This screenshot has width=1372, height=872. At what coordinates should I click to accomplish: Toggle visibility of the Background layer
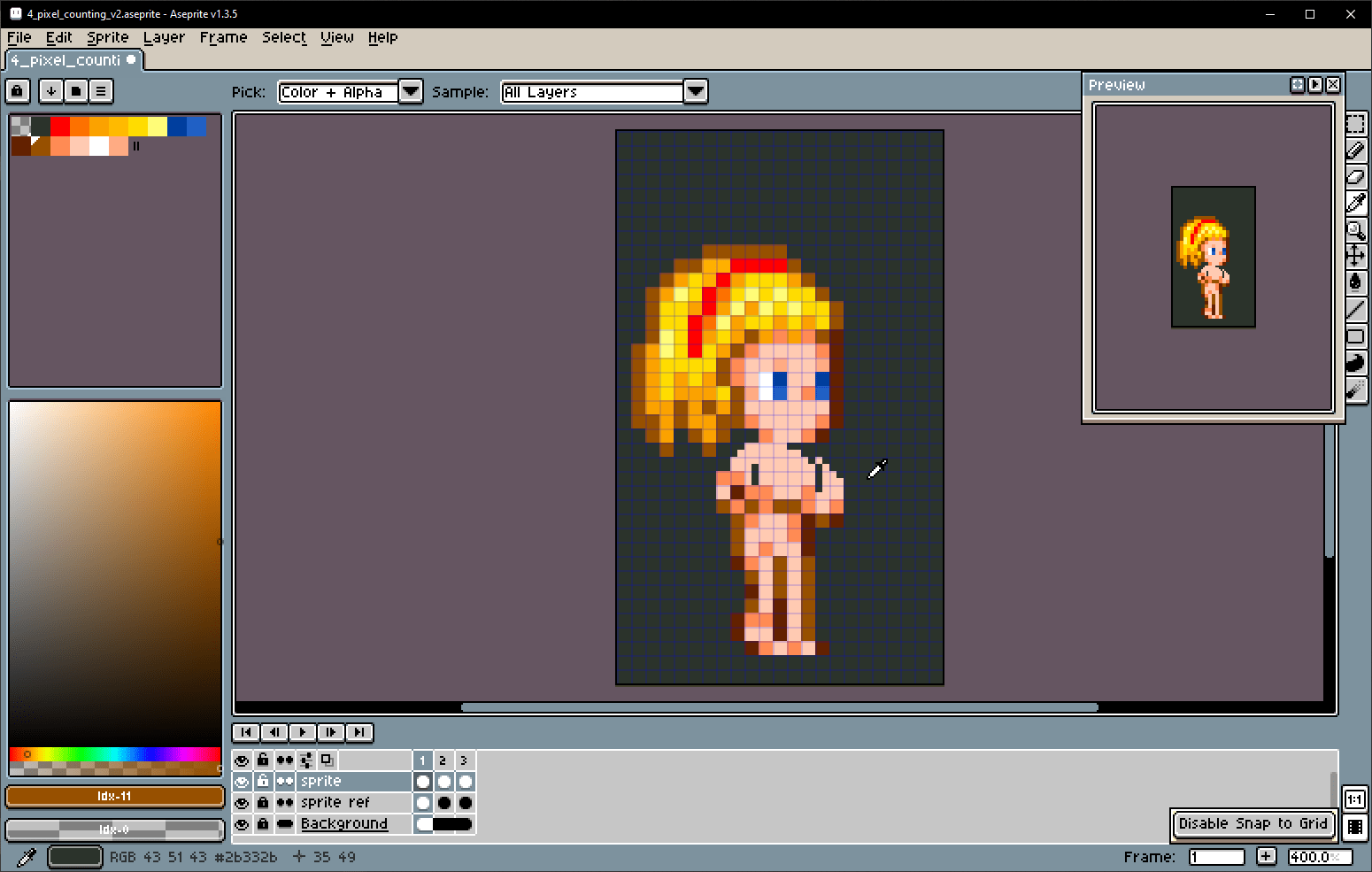242,824
